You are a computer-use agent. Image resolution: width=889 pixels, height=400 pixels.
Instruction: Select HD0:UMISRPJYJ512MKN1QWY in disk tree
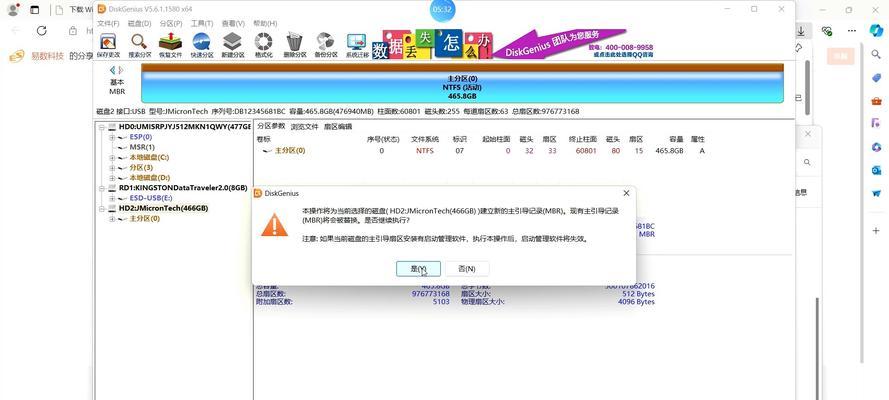click(x=185, y=127)
